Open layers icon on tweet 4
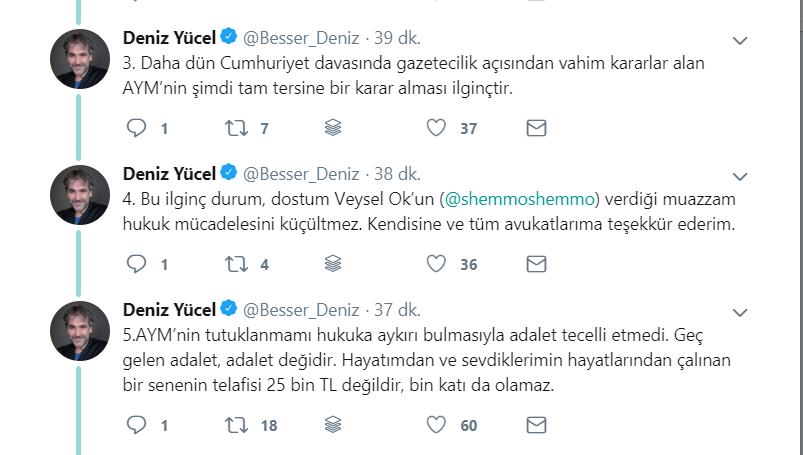The width and height of the screenshot is (803, 455). tap(335, 264)
